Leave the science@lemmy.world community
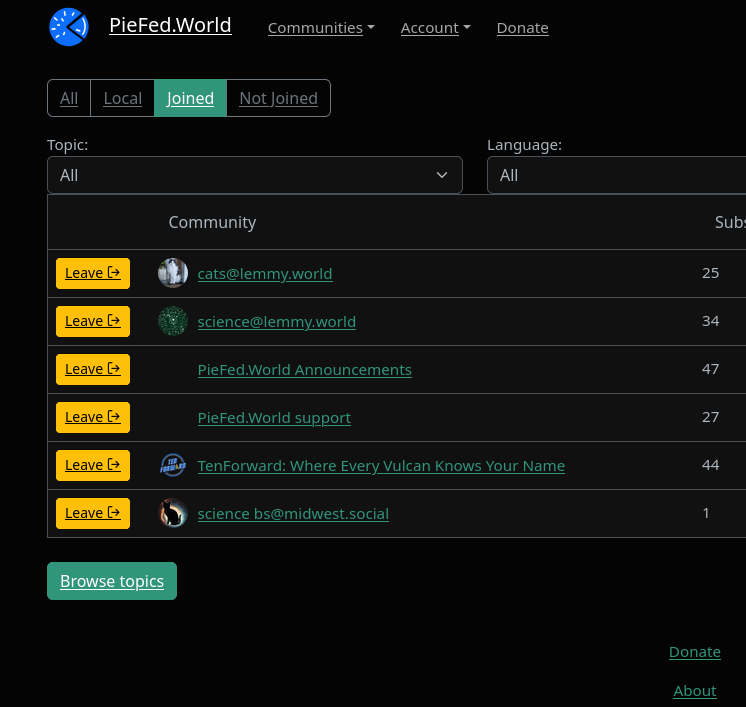 (x=93, y=322)
